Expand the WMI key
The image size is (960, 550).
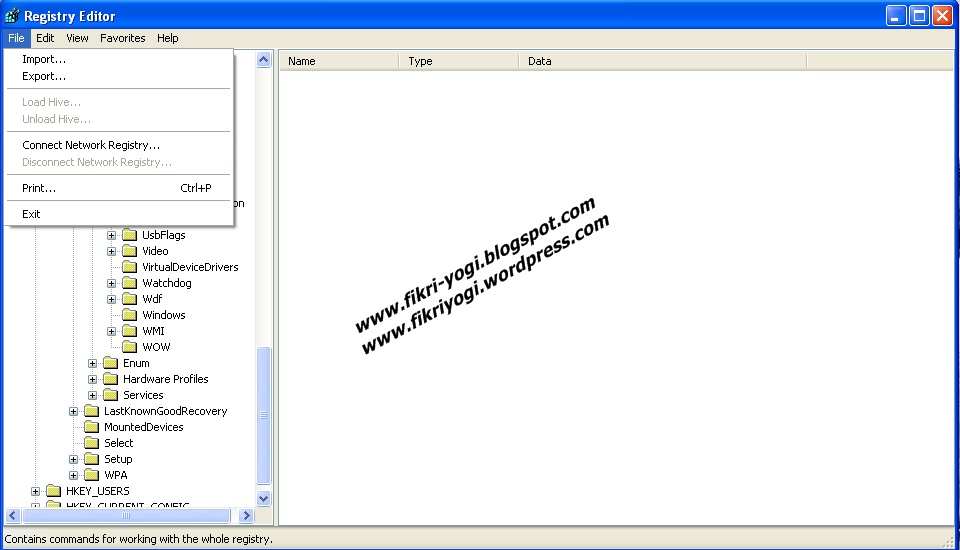(x=111, y=331)
